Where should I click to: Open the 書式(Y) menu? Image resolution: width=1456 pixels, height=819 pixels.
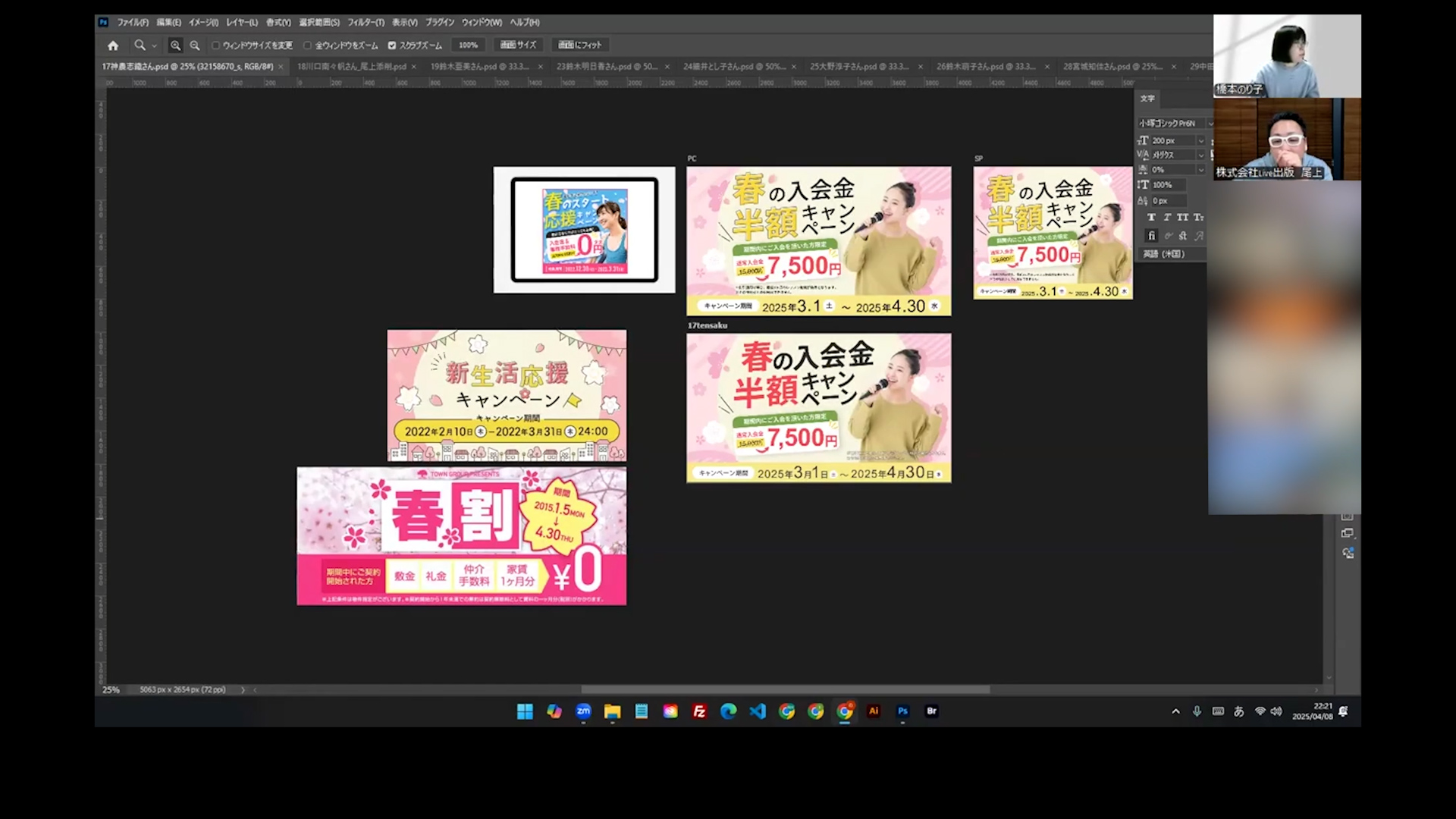(x=278, y=23)
